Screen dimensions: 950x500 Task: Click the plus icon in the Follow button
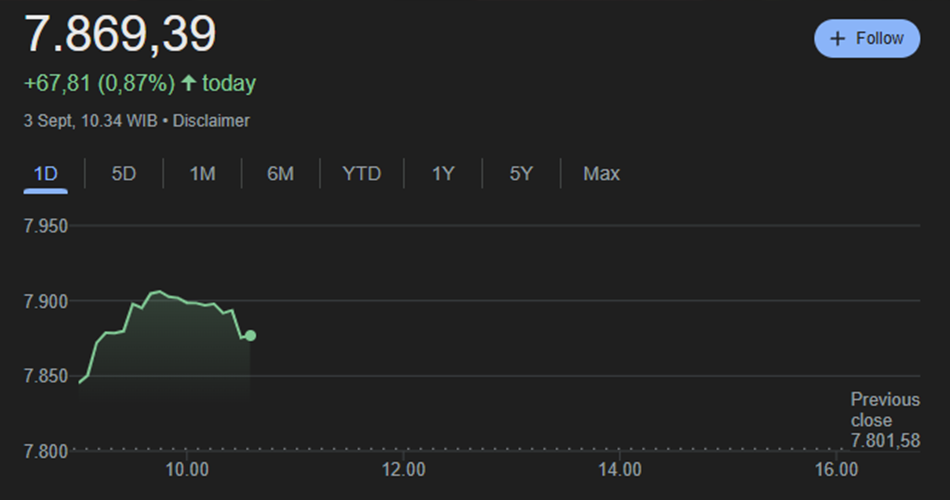(838, 39)
